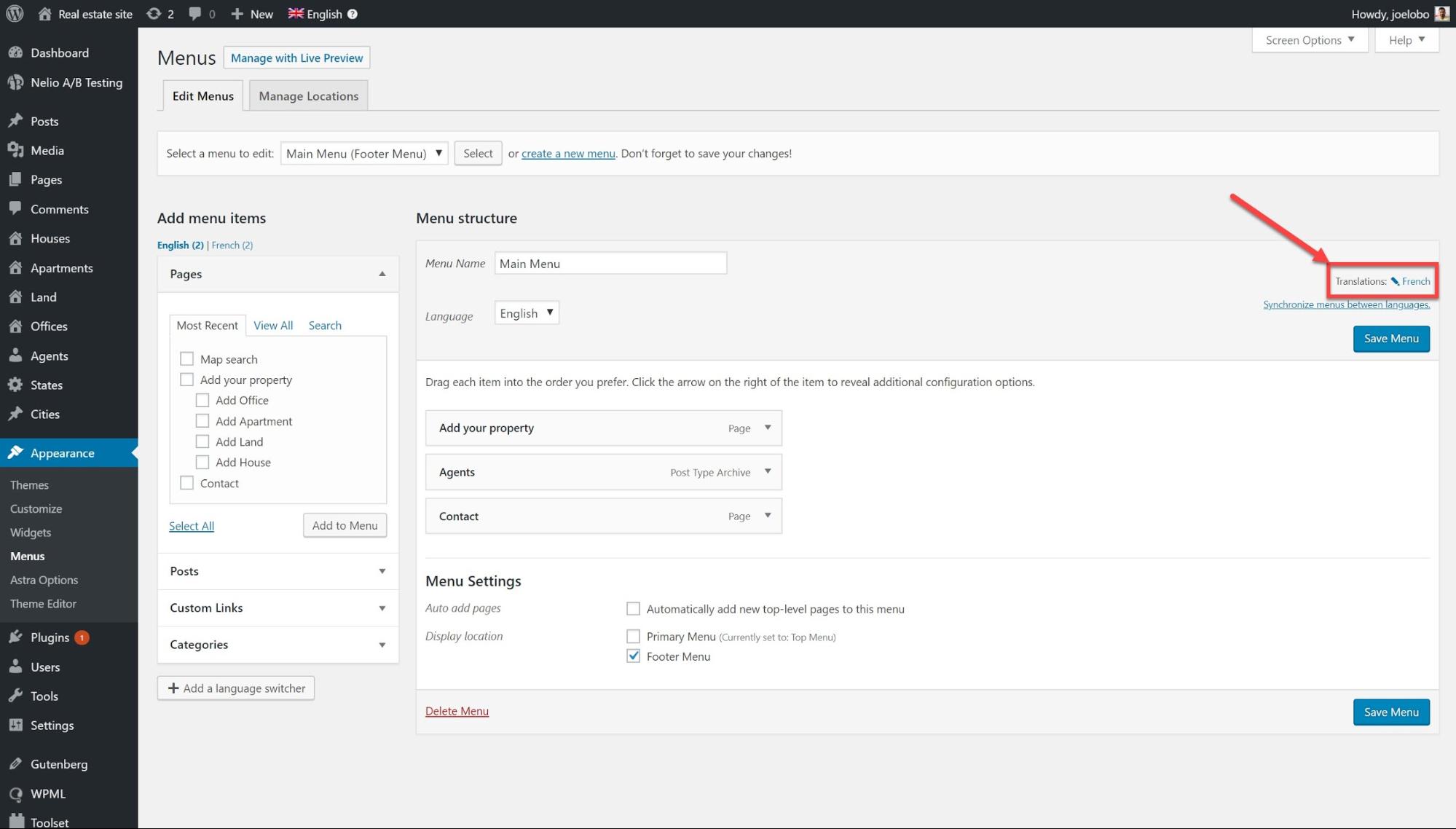Click the Menu Name text field
The width and height of the screenshot is (1456, 829).
pyautogui.click(x=610, y=264)
